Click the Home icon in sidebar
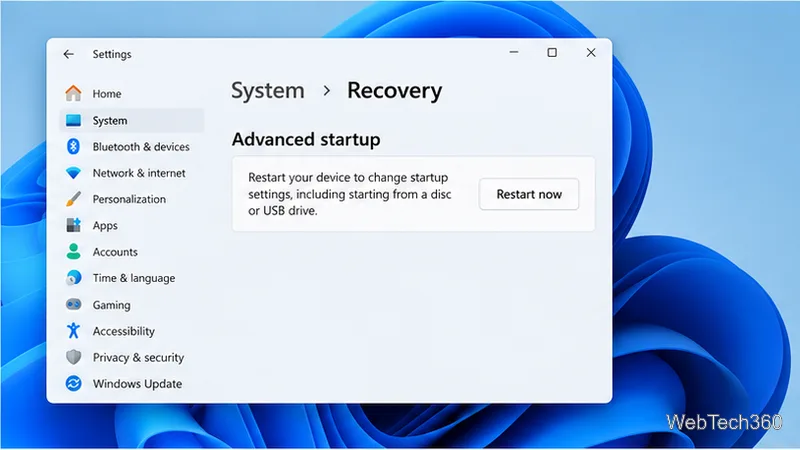 pos(73,93)
